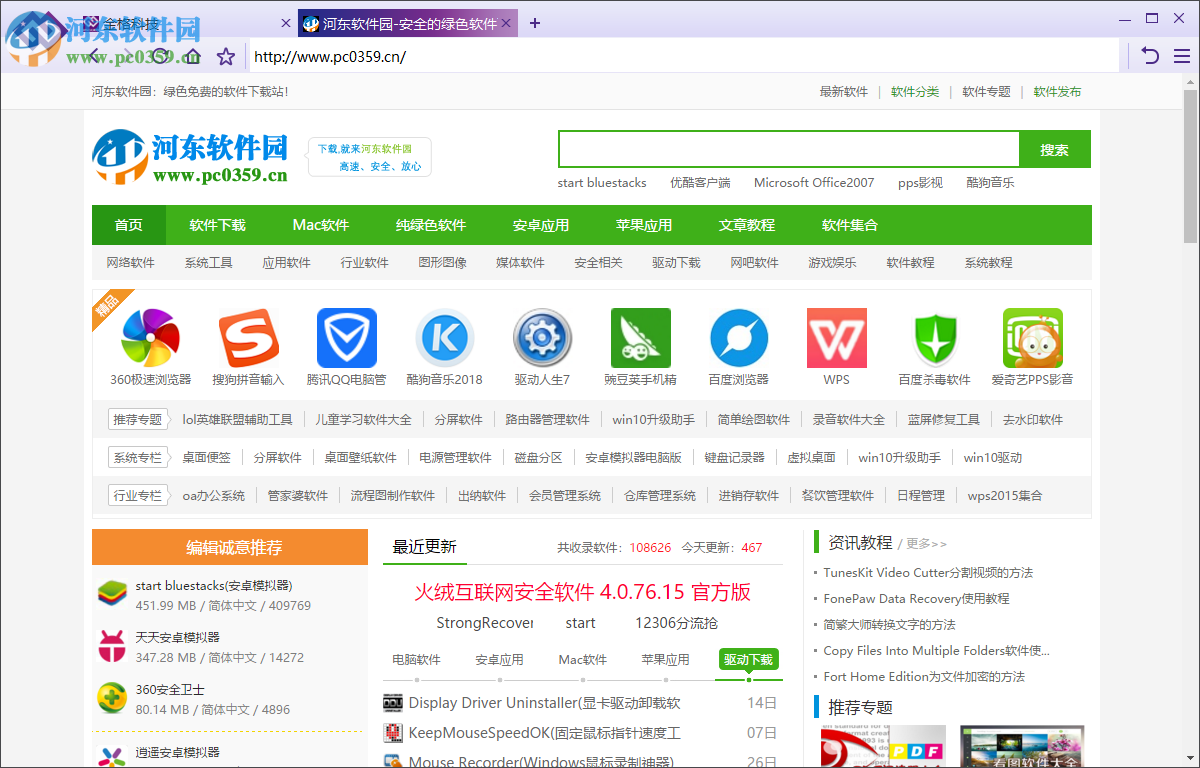Click the home icon beside the address bar
The image size is (1200, 768).
(x=193, y=56)
